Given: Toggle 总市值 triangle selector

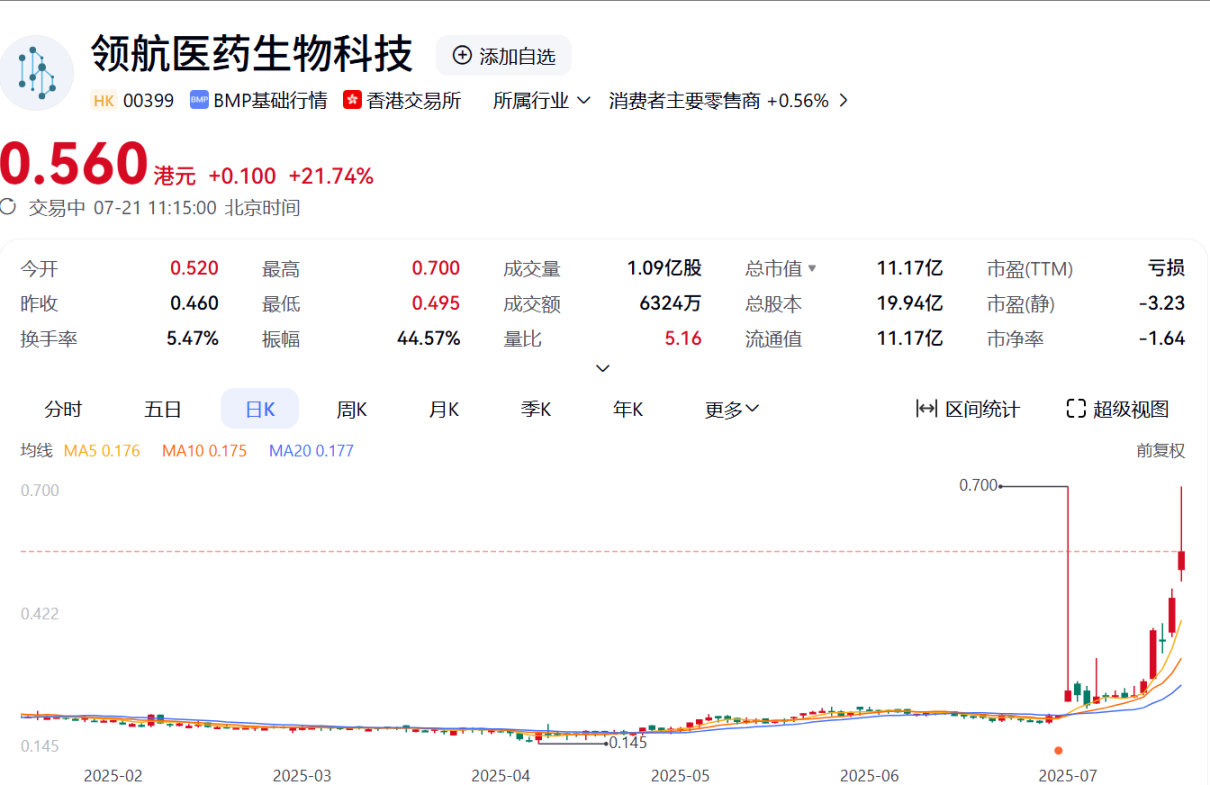Looking at the screenshot, I should tap(812, 268).
